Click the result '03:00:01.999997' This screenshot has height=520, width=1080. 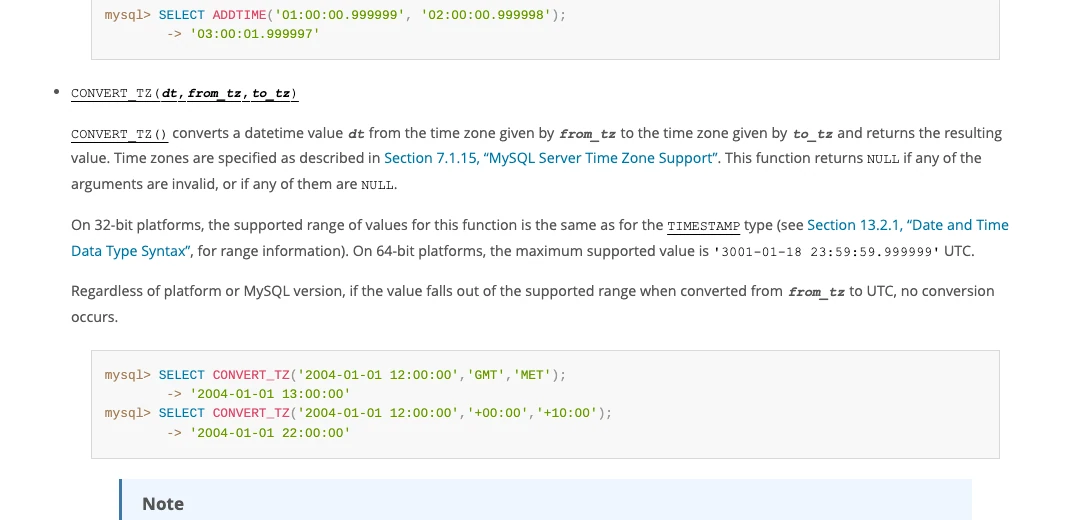(x=255, y=33)
